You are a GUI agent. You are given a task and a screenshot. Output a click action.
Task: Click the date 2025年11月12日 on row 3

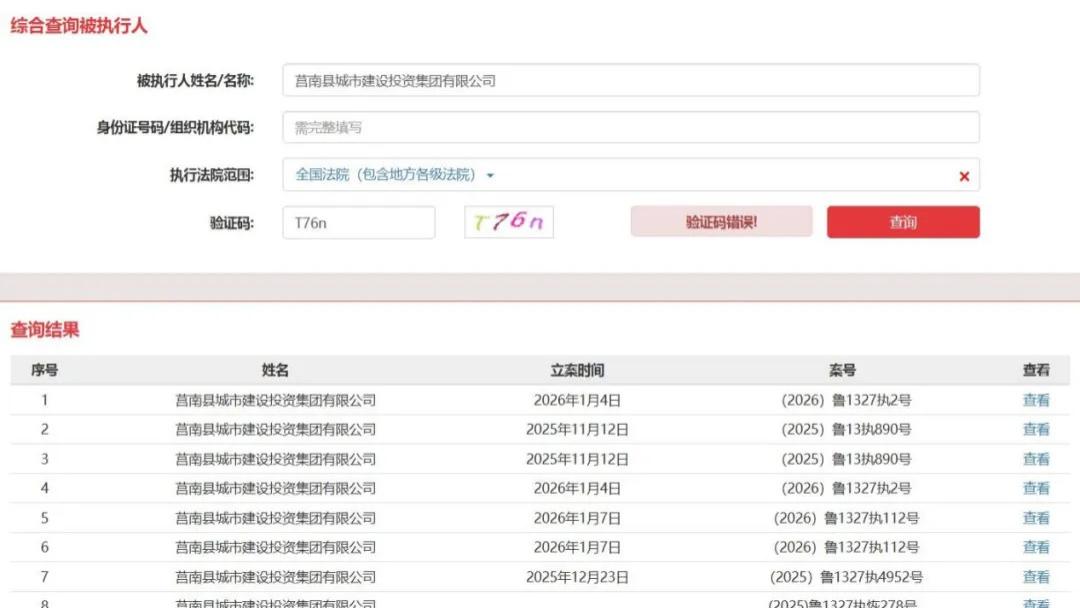579,459
